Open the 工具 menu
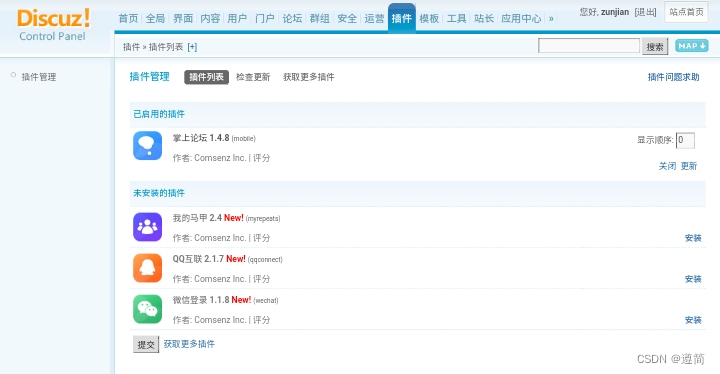Screen dimensions: 720x374 [x=456, y=18]
